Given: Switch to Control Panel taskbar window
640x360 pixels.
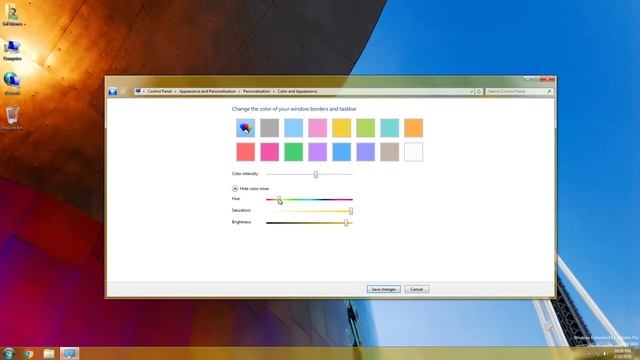Looking at the screenshot, I should pyautogui.click(x=69, y=353).
